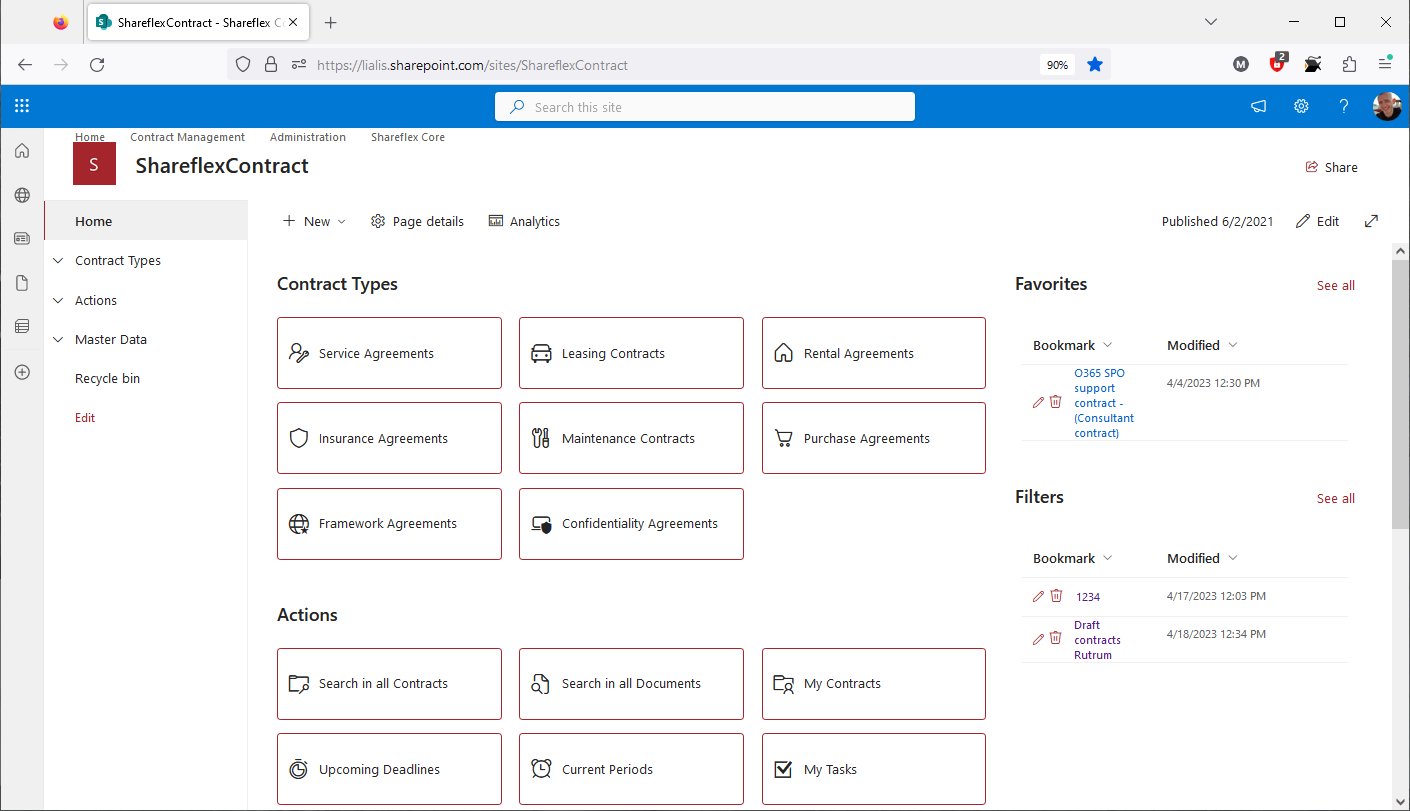Open the Current Periods tile

pos(631,769)
